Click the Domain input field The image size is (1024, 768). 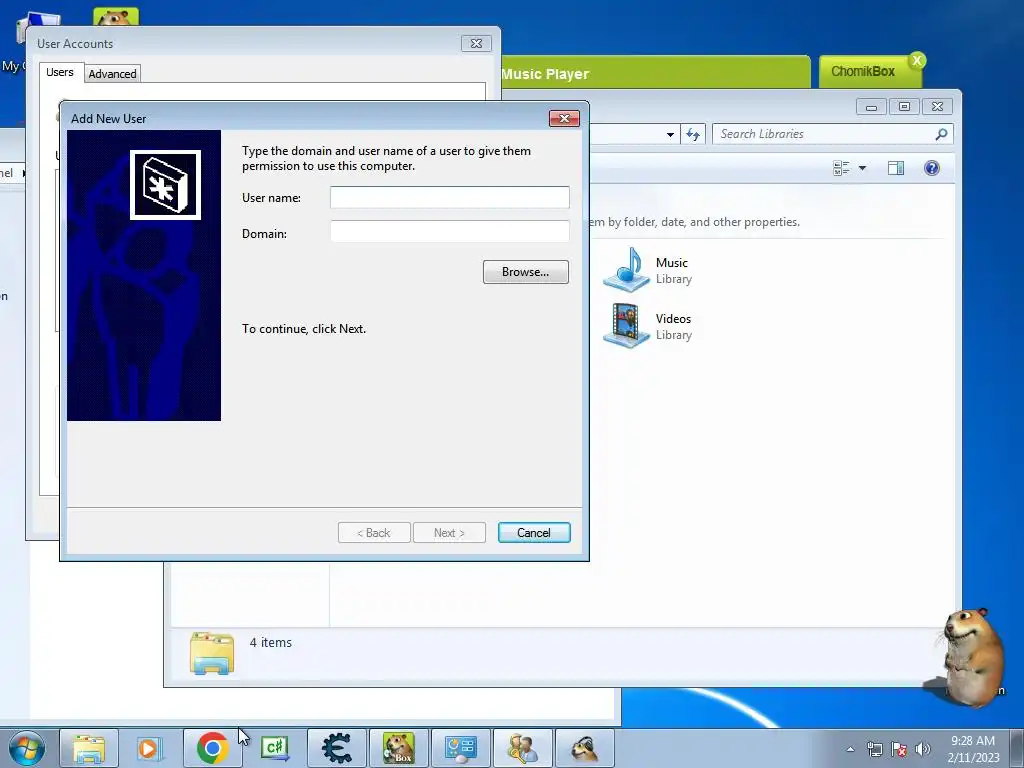(x=449, y=231)
